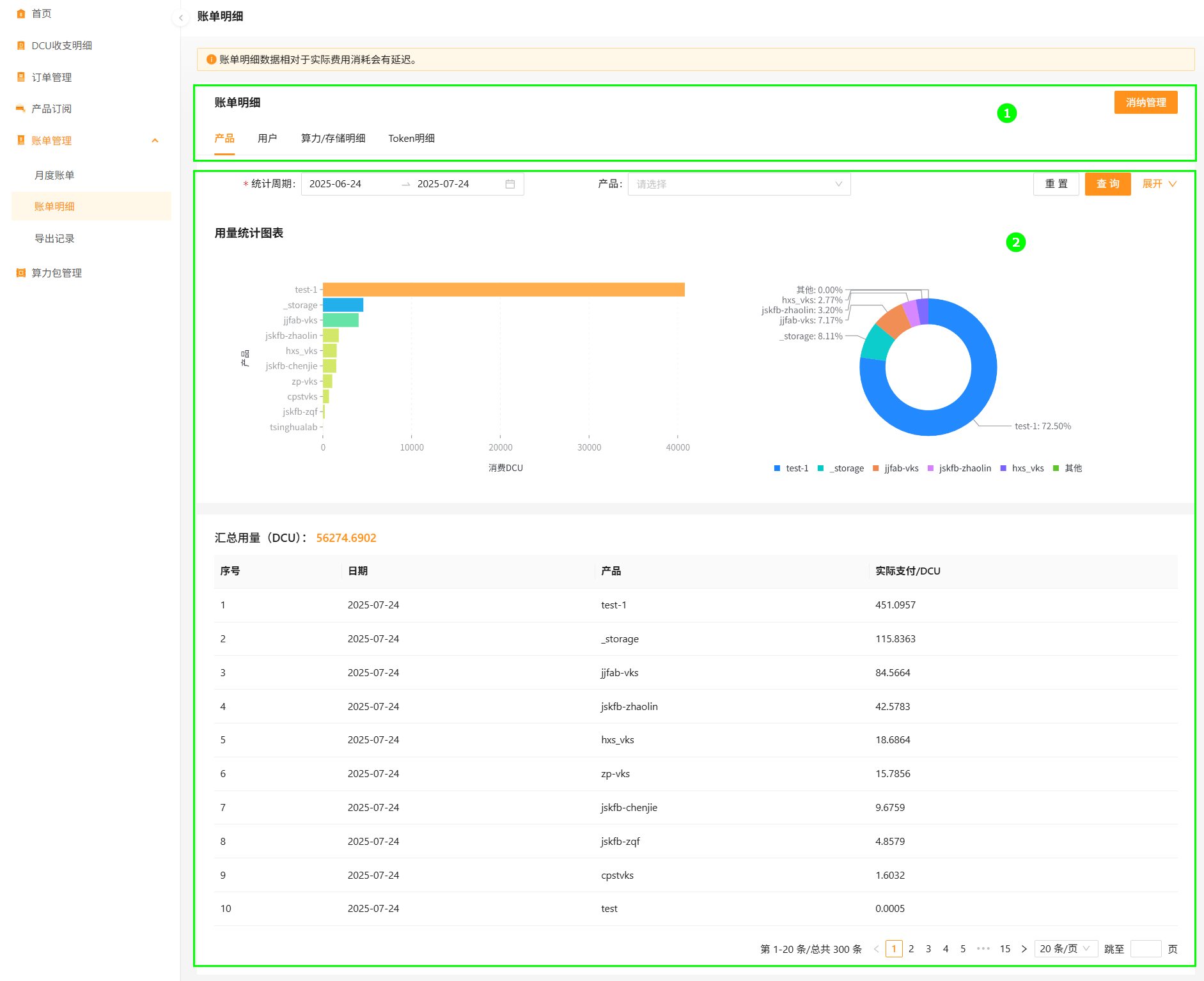The image size is (1204, 981).
Task: Toggle test-1 series in pie legend
Action: pos(791,468)
